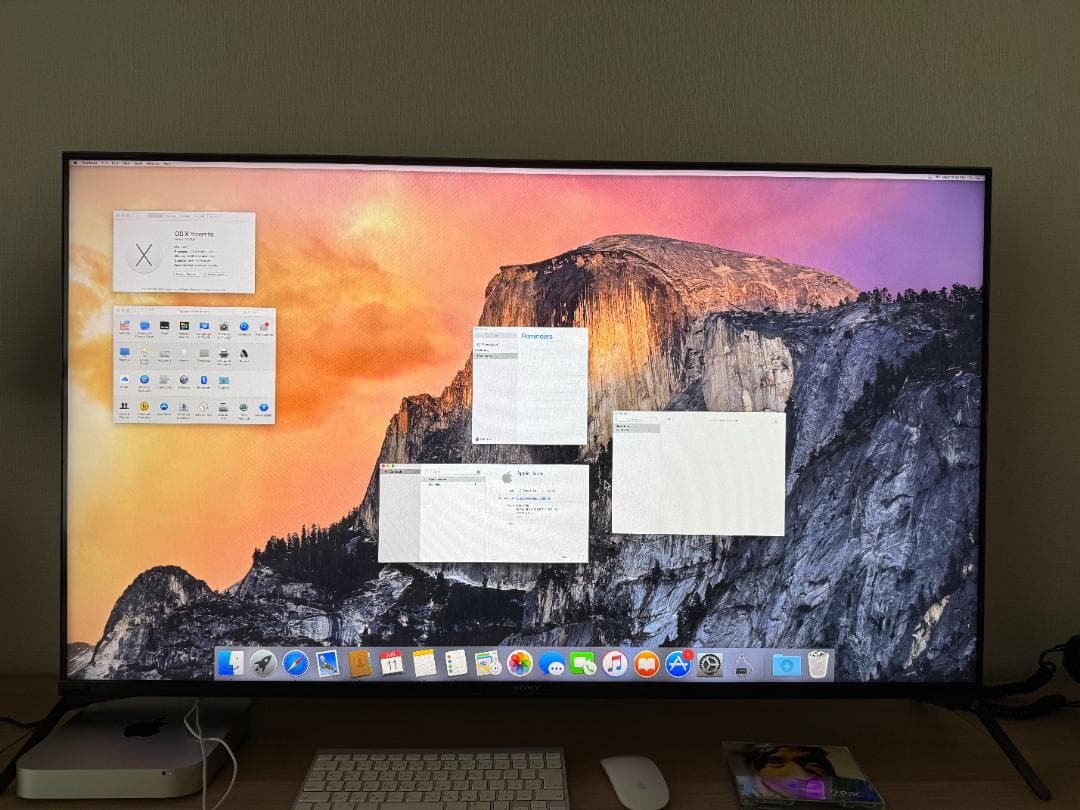Open the Trash at the Dock's end
This screenshot has height=810, width=1080.
coord(817,665)
